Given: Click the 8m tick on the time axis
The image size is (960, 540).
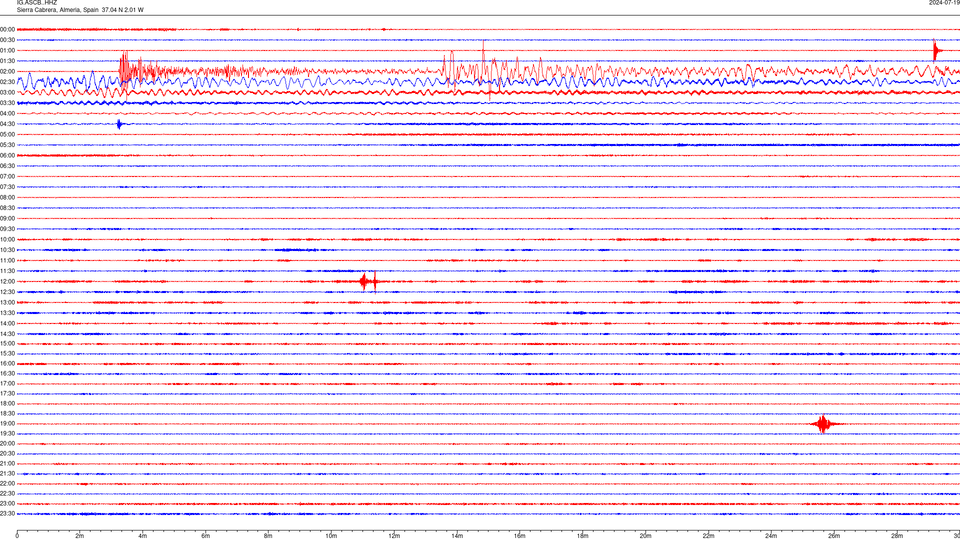Looking at the screenshot, I should 268,536.
